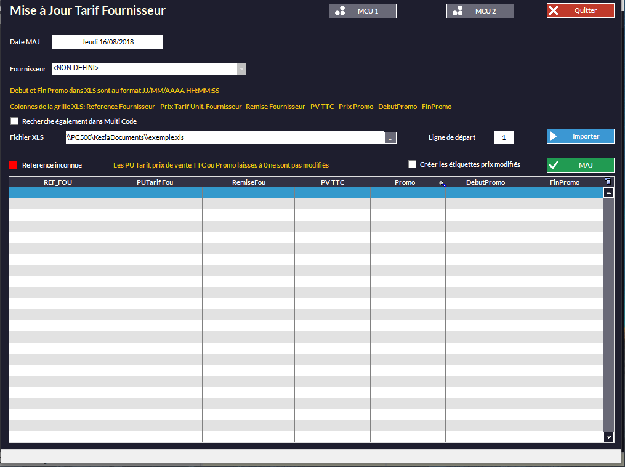Viewport: 625px width, 467px height.
Task: Click the PV TTC column header
Action: (x=332, y=182)
